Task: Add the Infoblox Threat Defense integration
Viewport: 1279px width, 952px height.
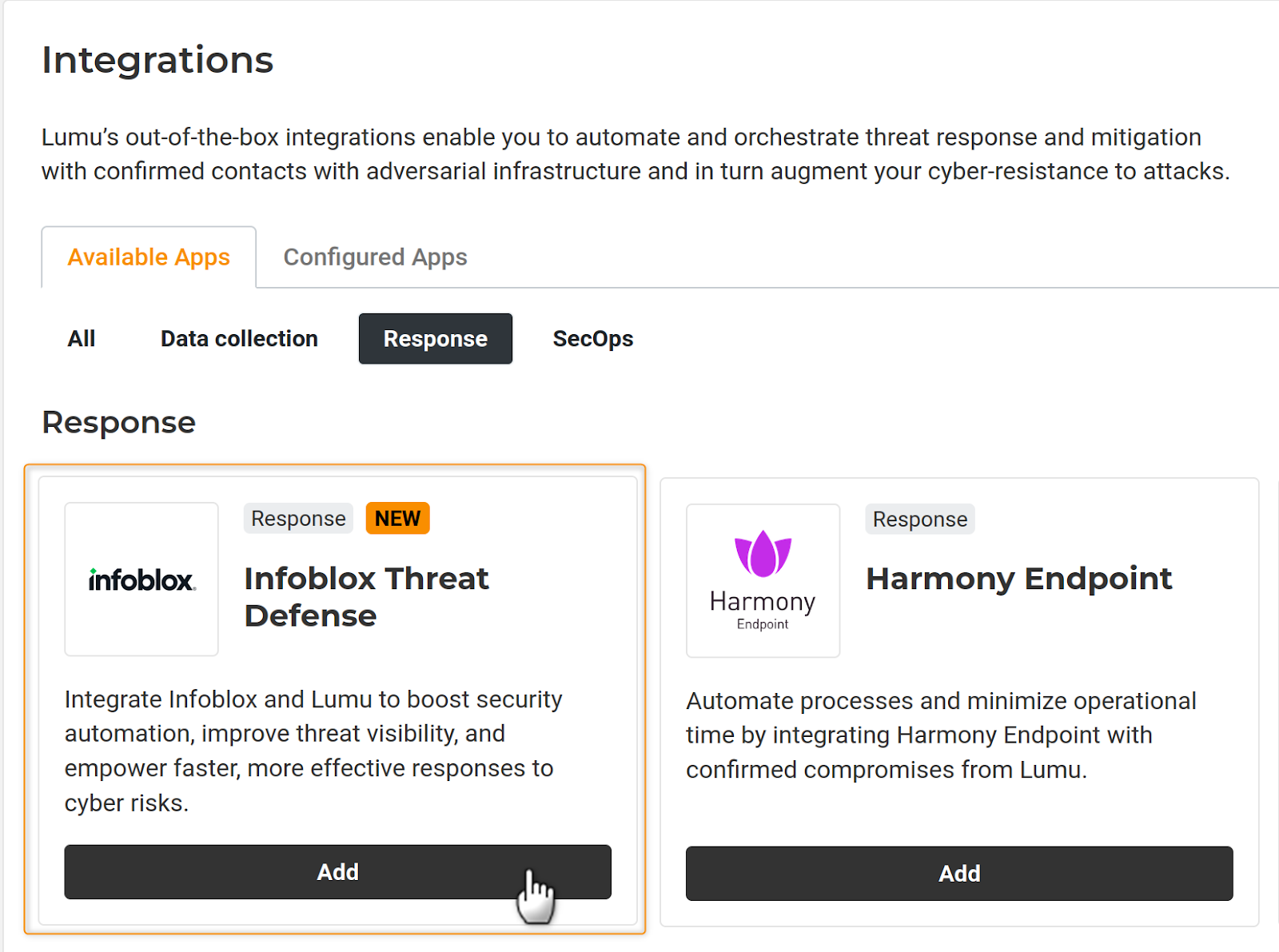Action: [337, 872]
